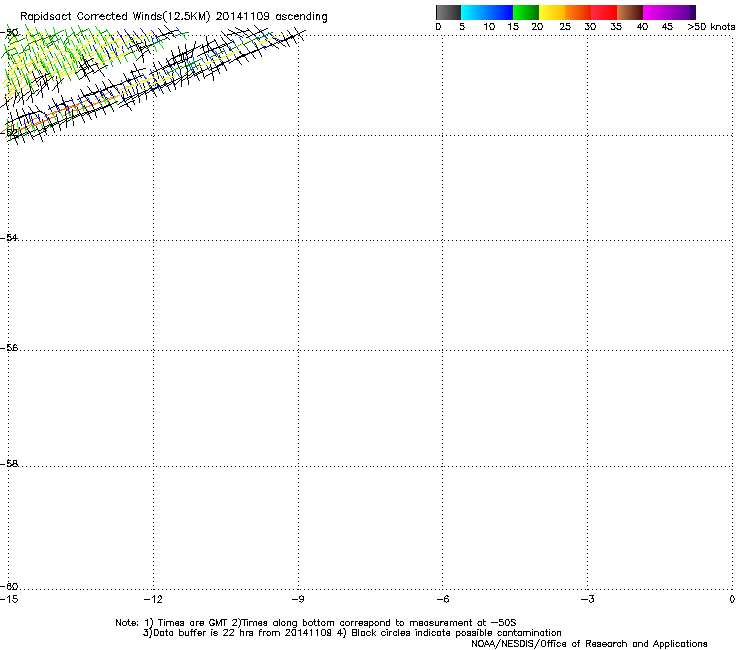This screenshot has height=650, width=740.
Task: Pick the orange 25-30 knots color swatch
Action: point(578,12)
